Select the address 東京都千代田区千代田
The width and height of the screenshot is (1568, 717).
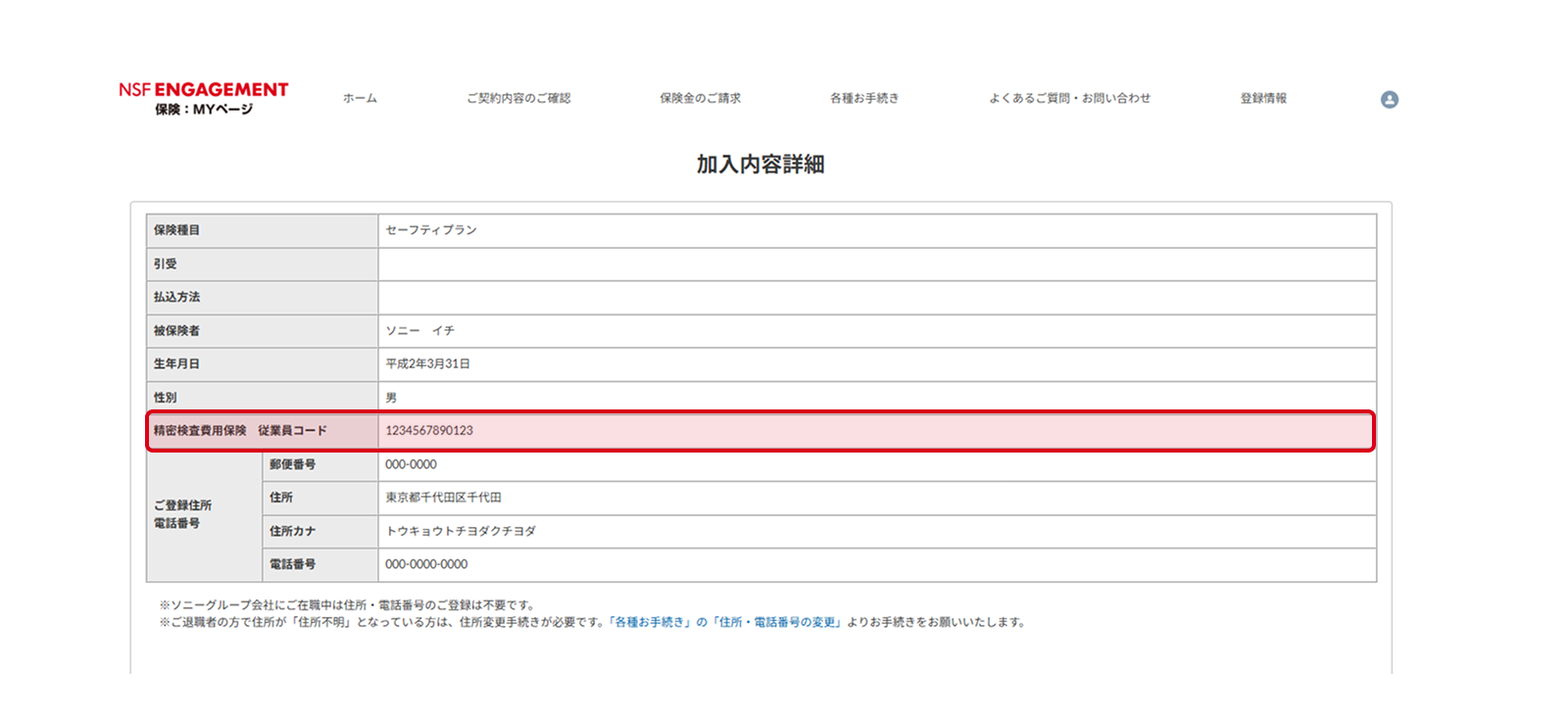[x=443, y=498]
